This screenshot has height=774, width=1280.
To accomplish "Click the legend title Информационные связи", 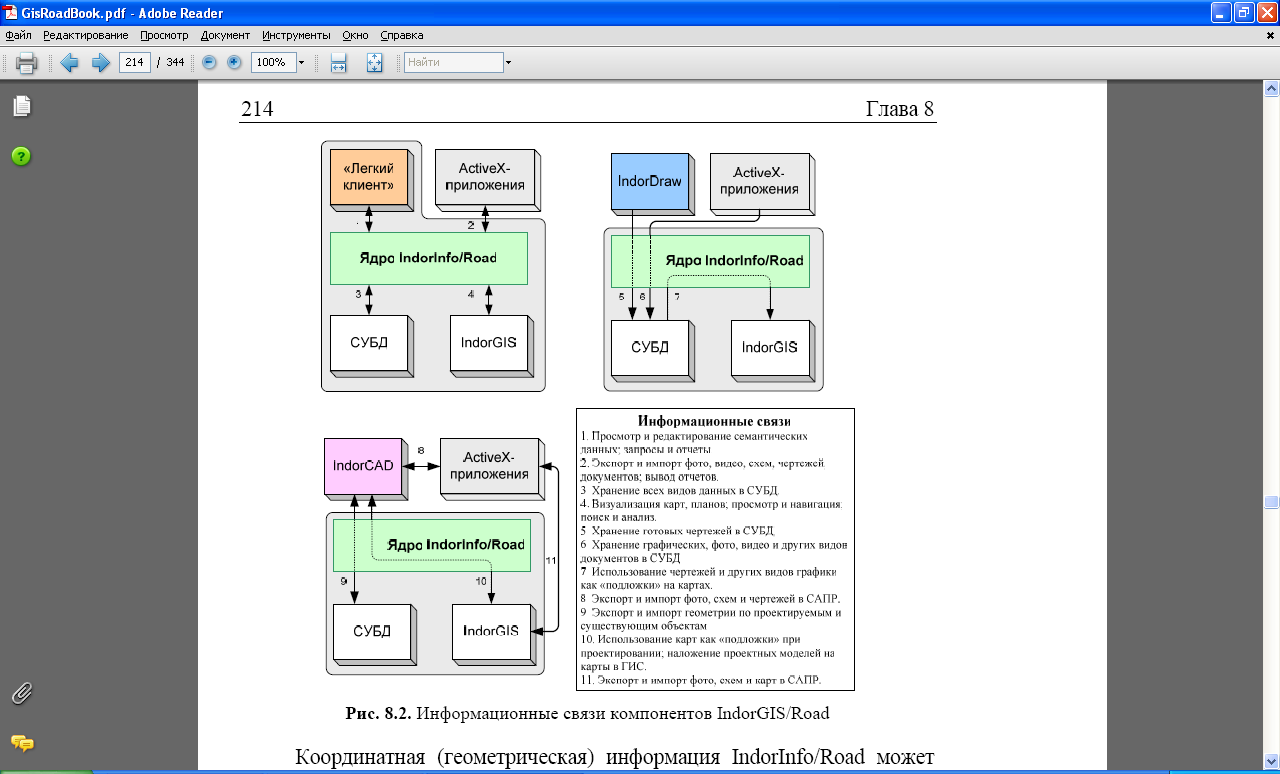I will pos(715,420).
